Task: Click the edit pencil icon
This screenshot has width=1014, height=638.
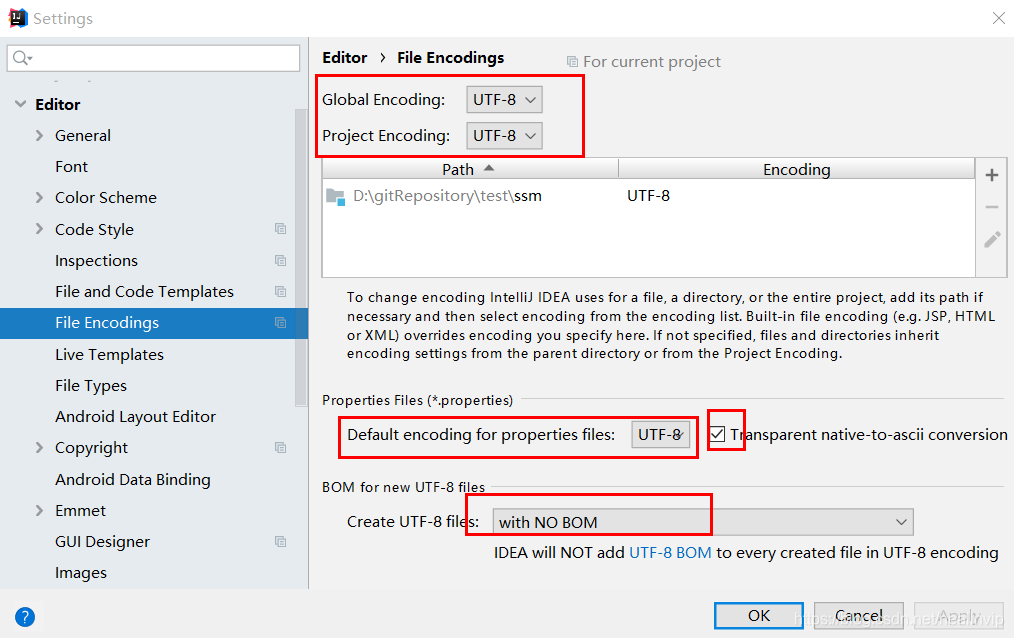Action: click(x=992, y=239)
